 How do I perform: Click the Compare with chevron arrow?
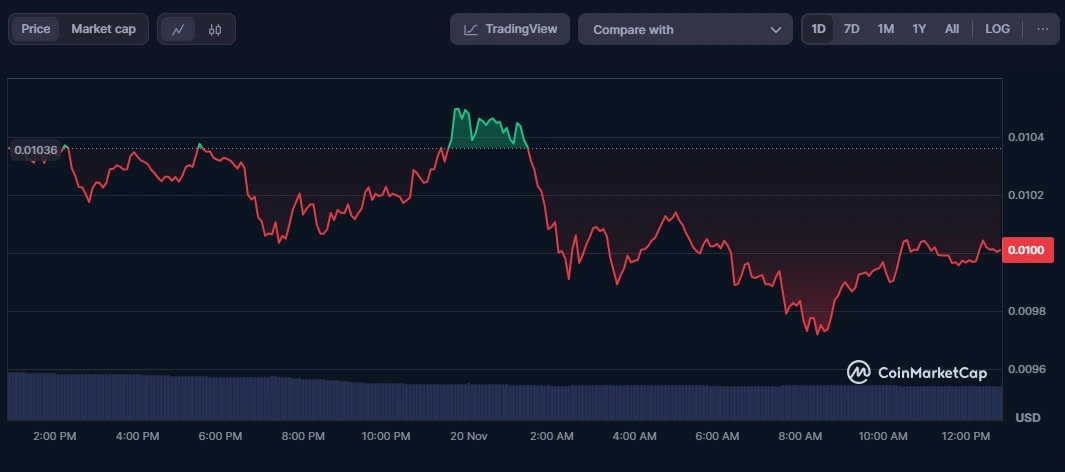point(775,30)
